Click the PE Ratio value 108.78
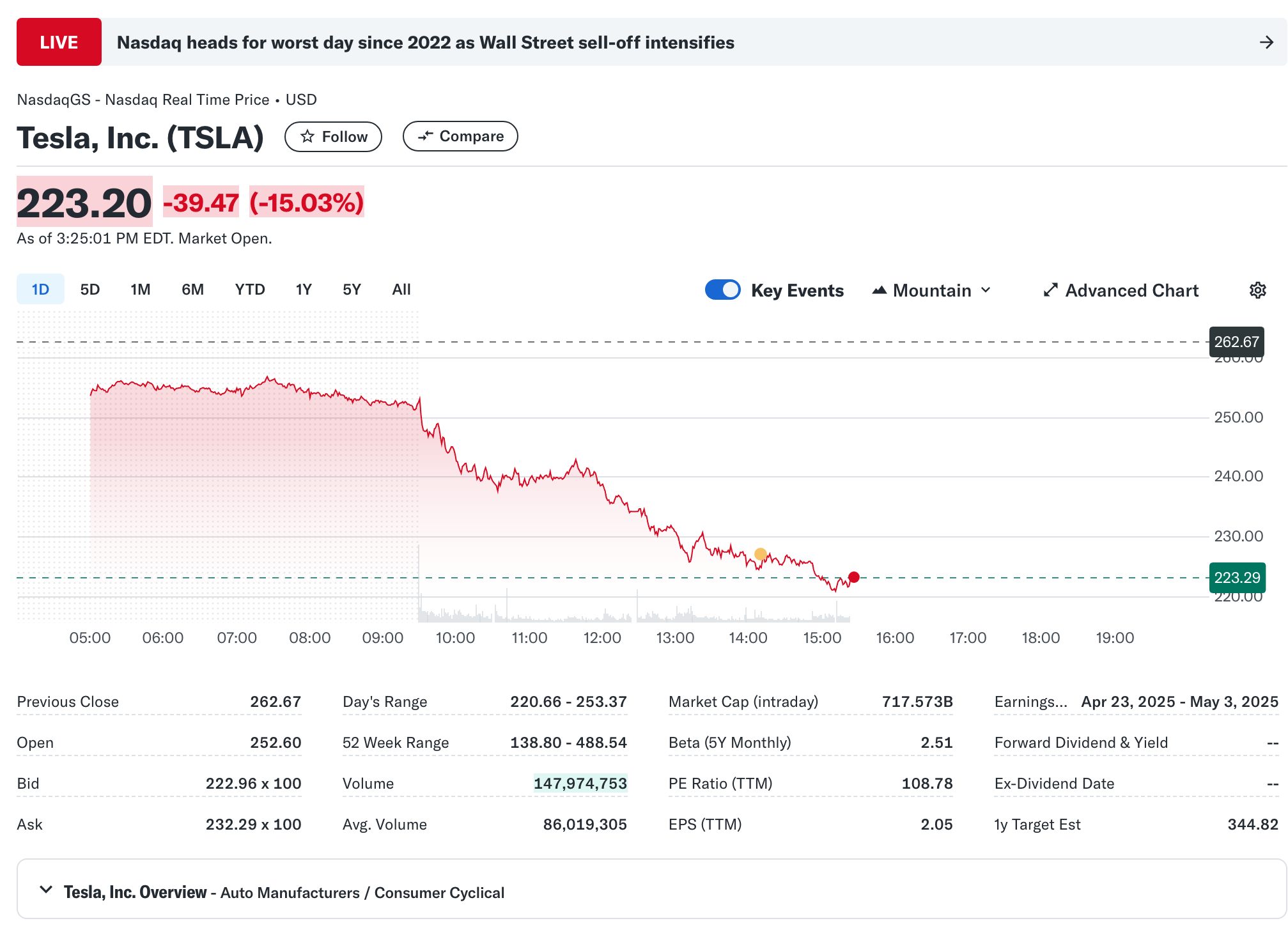This screenshot has width=1288, height=937. coord(927,784)
